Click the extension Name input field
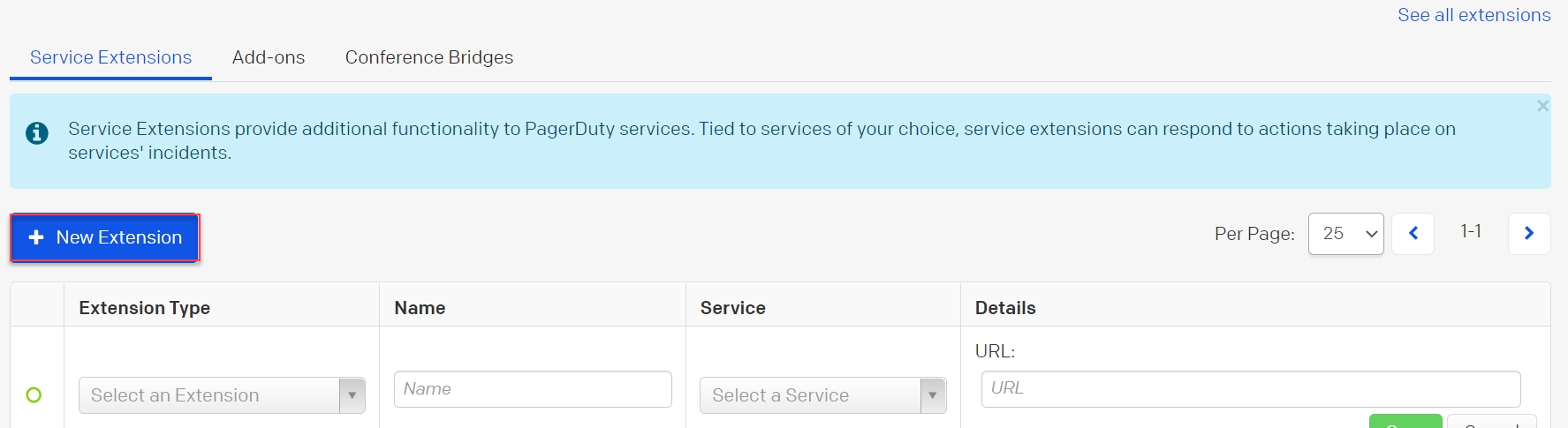The height and width of the screenshot is (428, 1568). 533,389
